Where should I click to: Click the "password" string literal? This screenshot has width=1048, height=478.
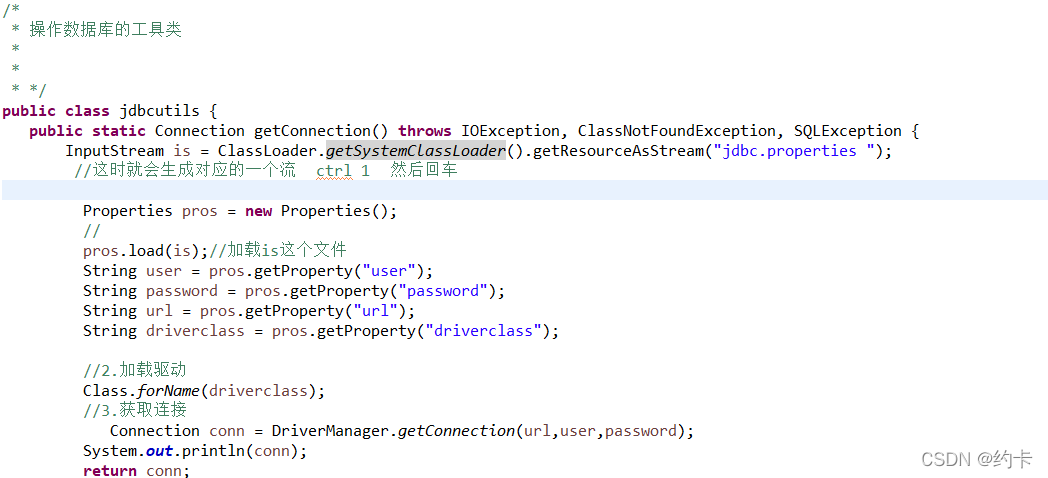point(447,291)
